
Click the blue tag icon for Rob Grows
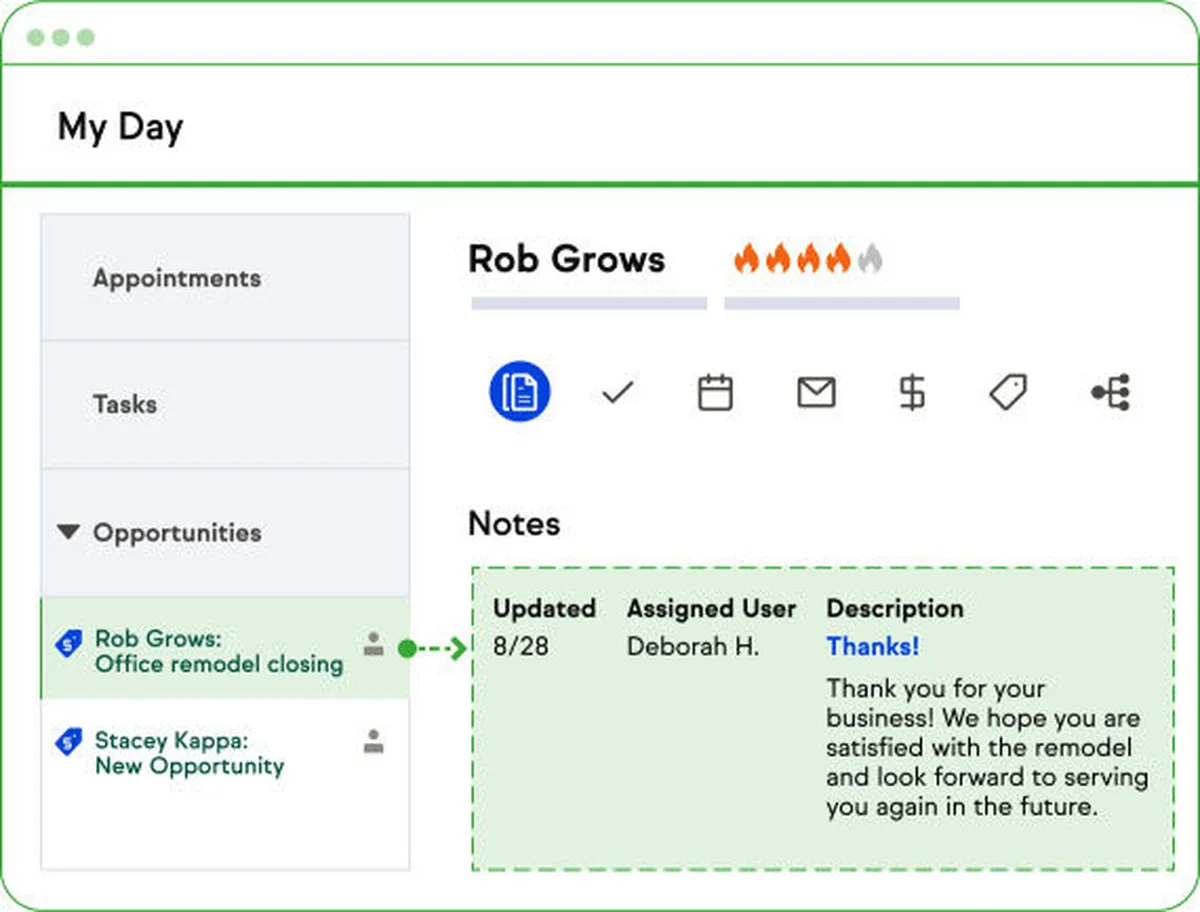(68, 644)
